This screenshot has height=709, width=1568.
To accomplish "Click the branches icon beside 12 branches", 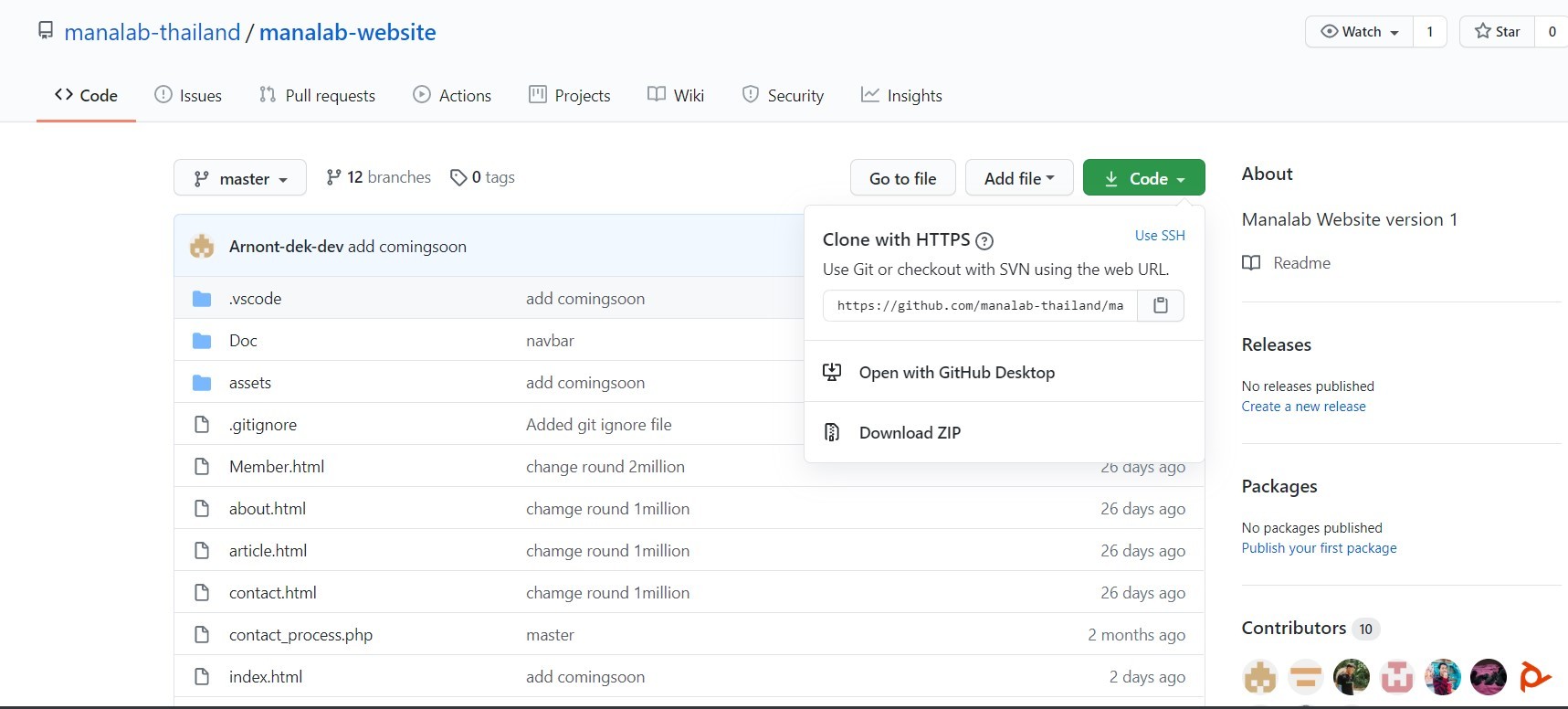I will 333,177.
